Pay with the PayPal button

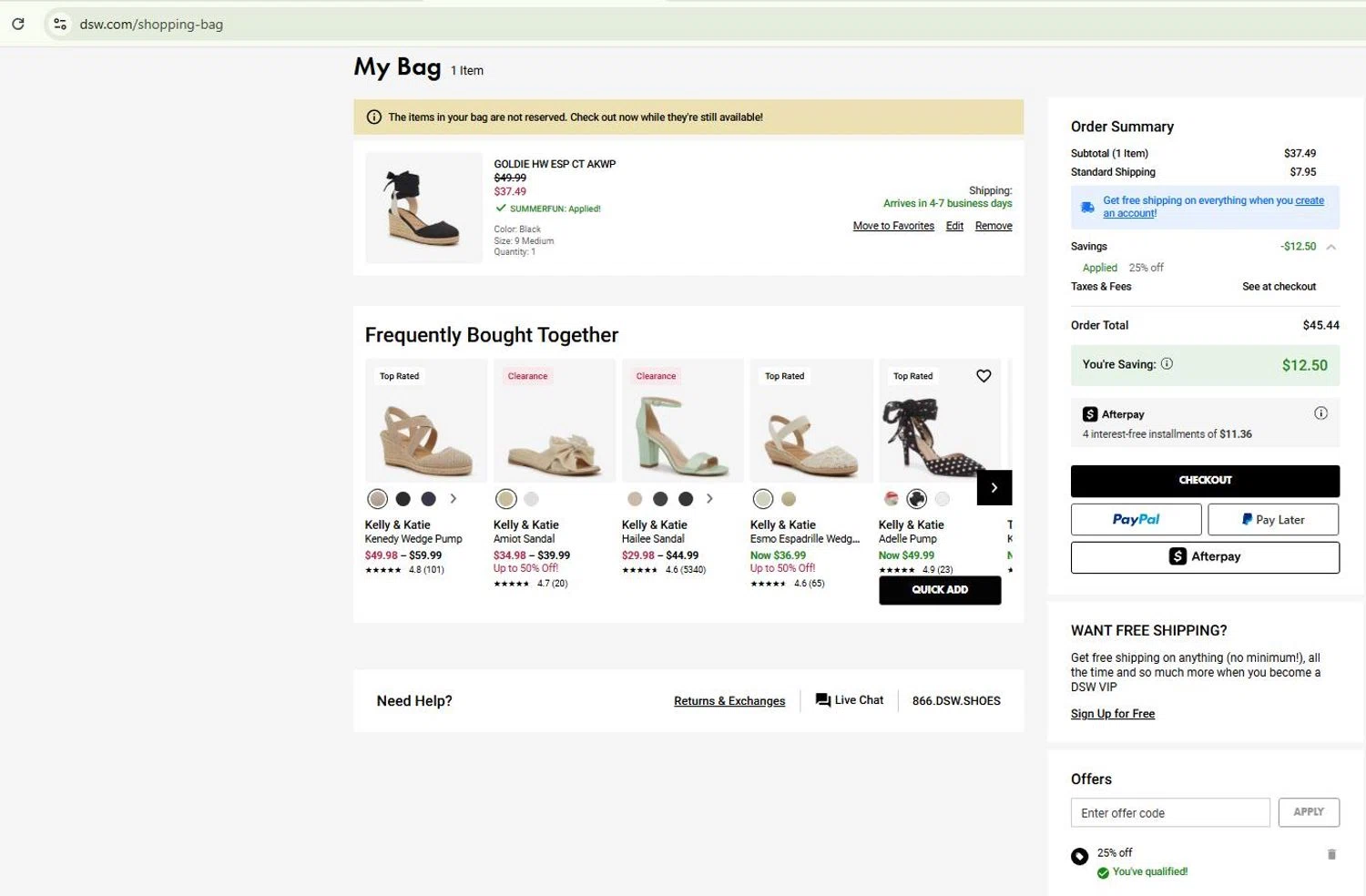(1136, 520)
